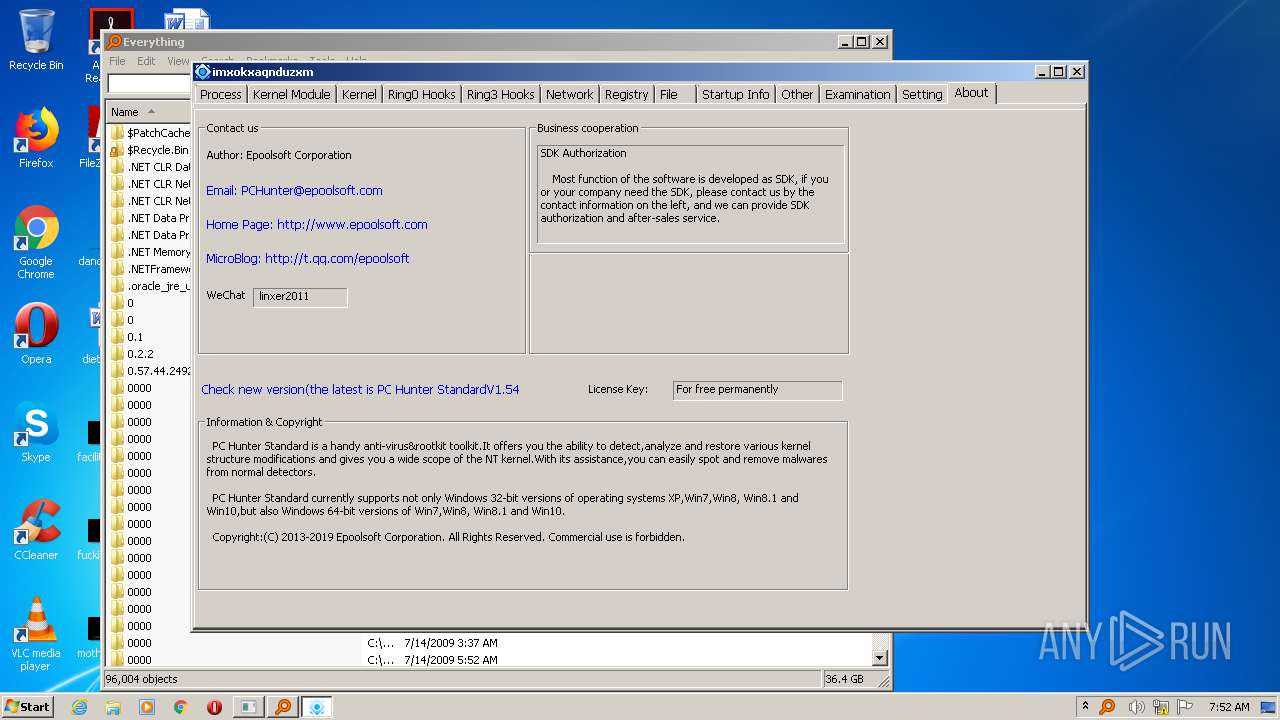Open the Ring0 Hooks tab

click(x=421, y=94)
